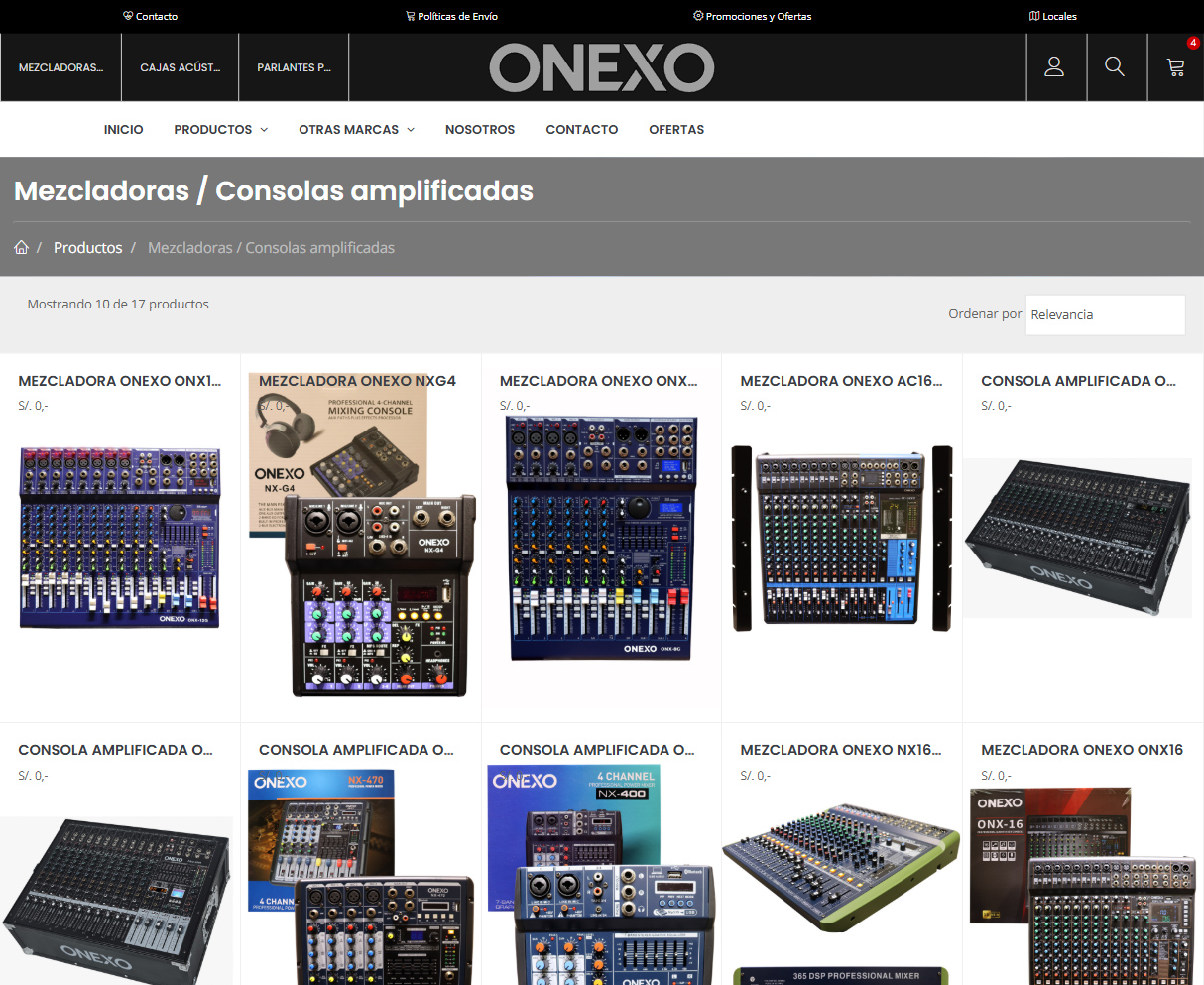Open CONTACTO in the main menu
The height and width of the screenshot is (985, 1204).
click(x=582, y=129)
